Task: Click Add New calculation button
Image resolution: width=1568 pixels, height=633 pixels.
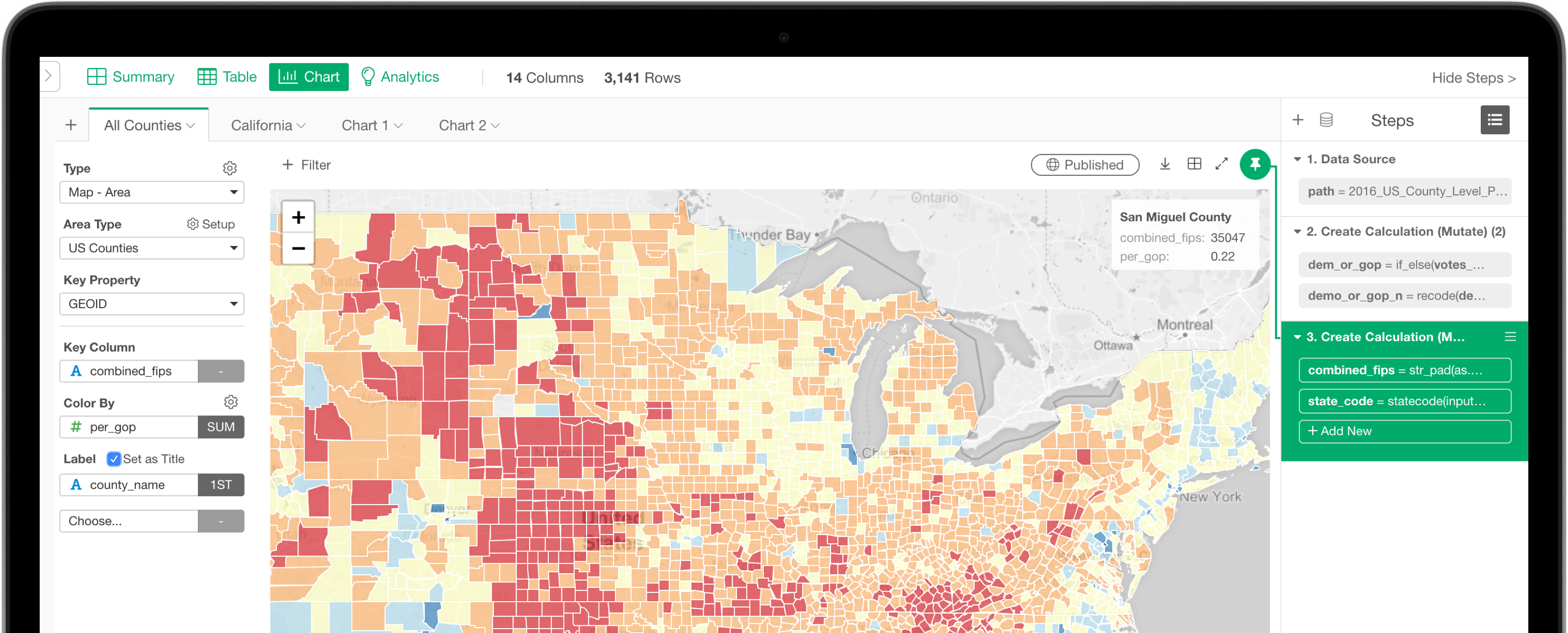Action: pyautogui.click(x=1404, y=431)
